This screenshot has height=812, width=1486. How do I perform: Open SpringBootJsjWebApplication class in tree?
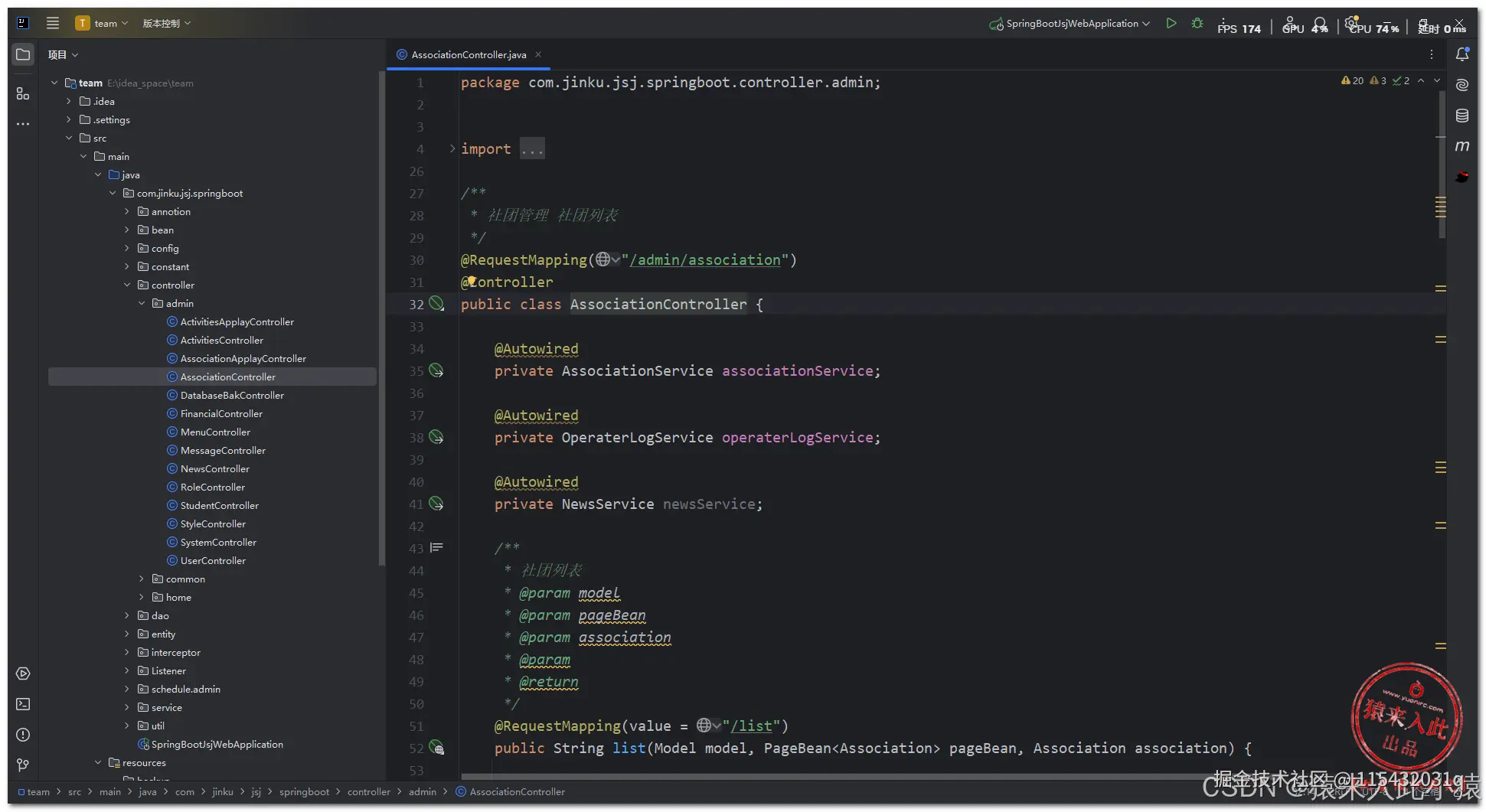(x=217, y=744)
